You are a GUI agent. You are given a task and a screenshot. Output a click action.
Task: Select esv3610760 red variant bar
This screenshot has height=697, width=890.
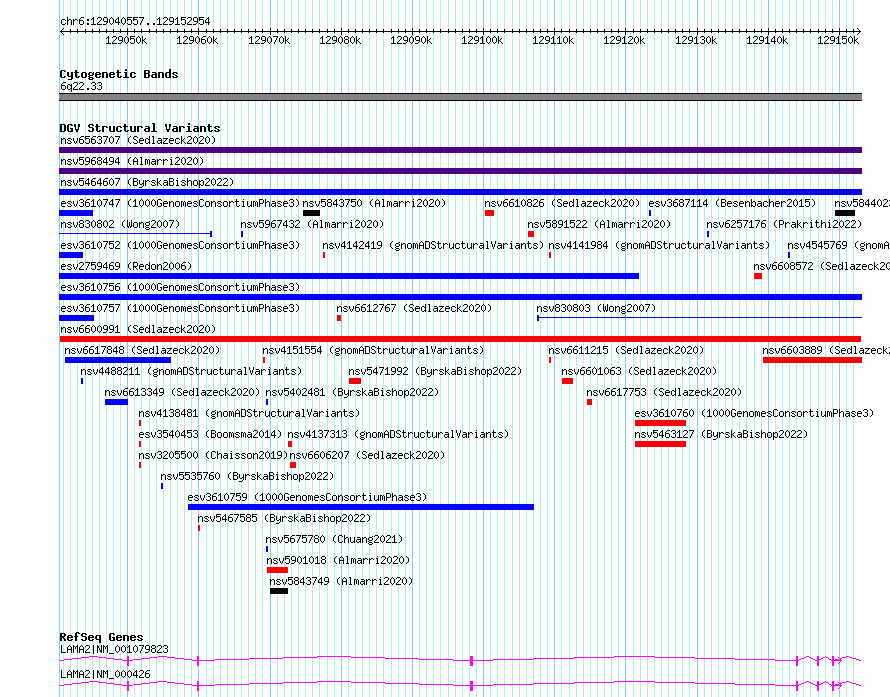tap(660, 423)
